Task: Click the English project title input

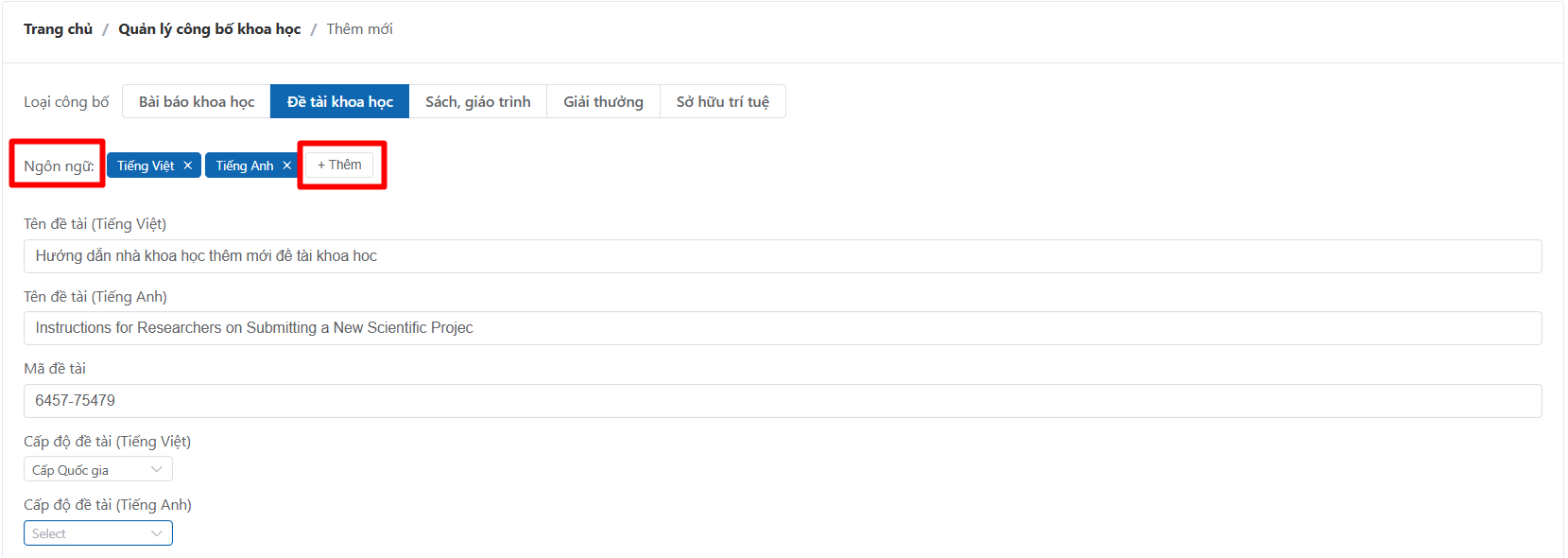Action: [x=782, y=328]
